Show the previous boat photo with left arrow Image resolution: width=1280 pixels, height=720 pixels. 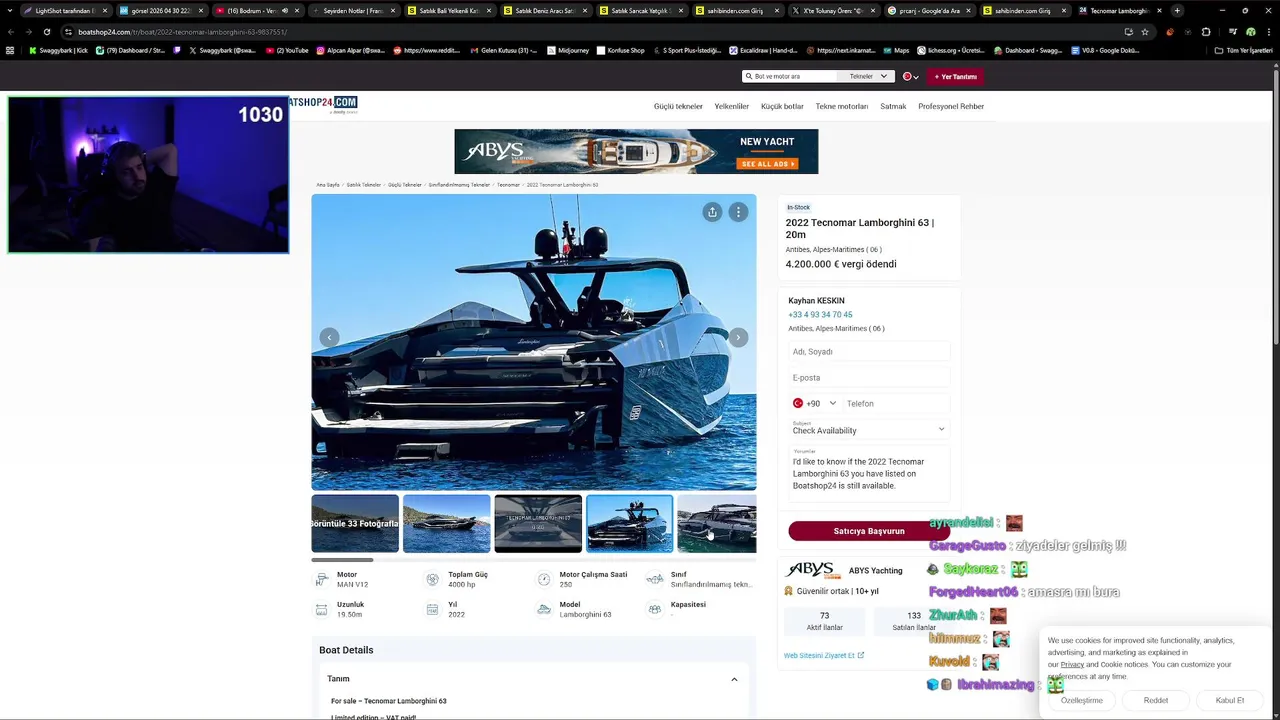pyautogui.click(x=329, y=338)
